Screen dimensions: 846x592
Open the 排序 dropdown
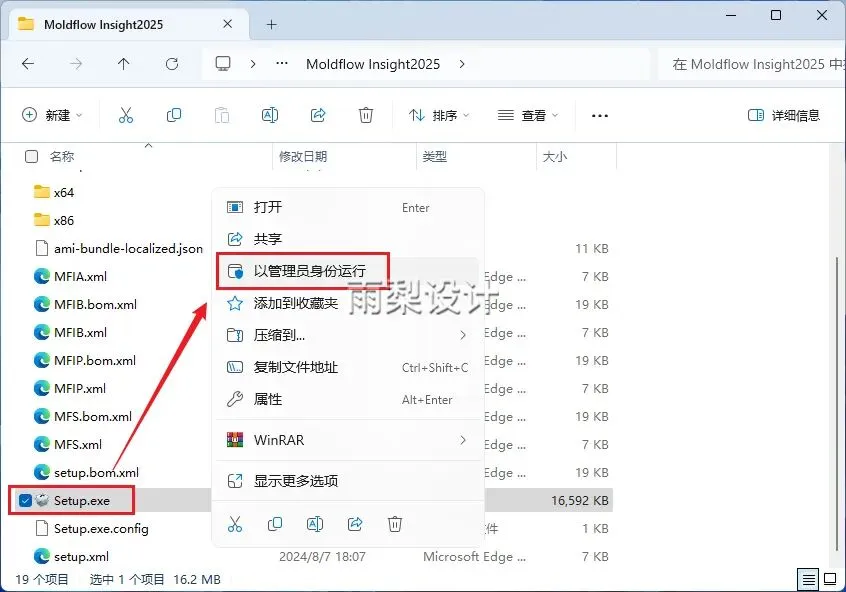tap(439, 115)
